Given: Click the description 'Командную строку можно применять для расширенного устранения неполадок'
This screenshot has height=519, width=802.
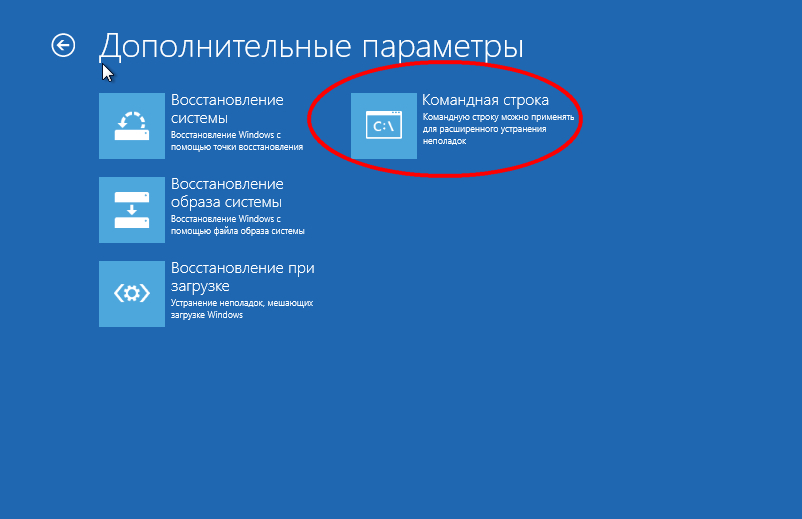Looking at the screenshot, I should 498,128.
